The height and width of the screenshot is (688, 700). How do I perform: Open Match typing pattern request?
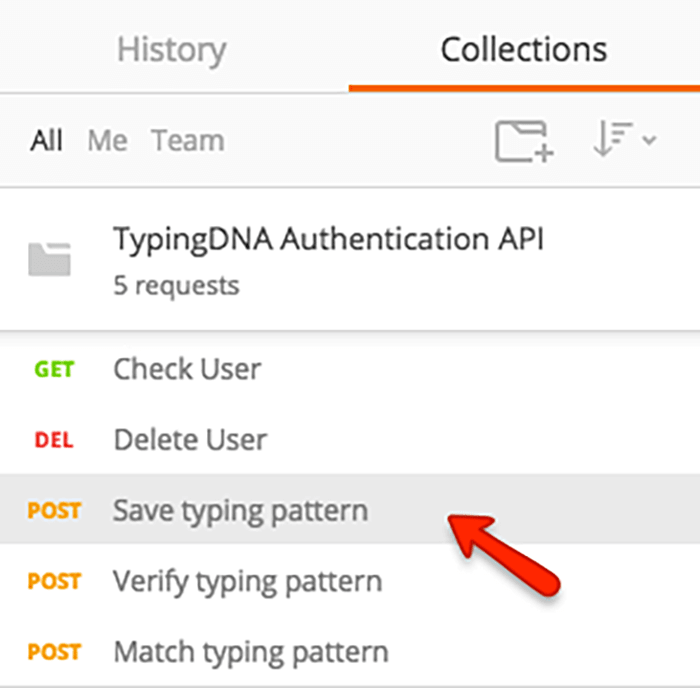coord(350,652)
